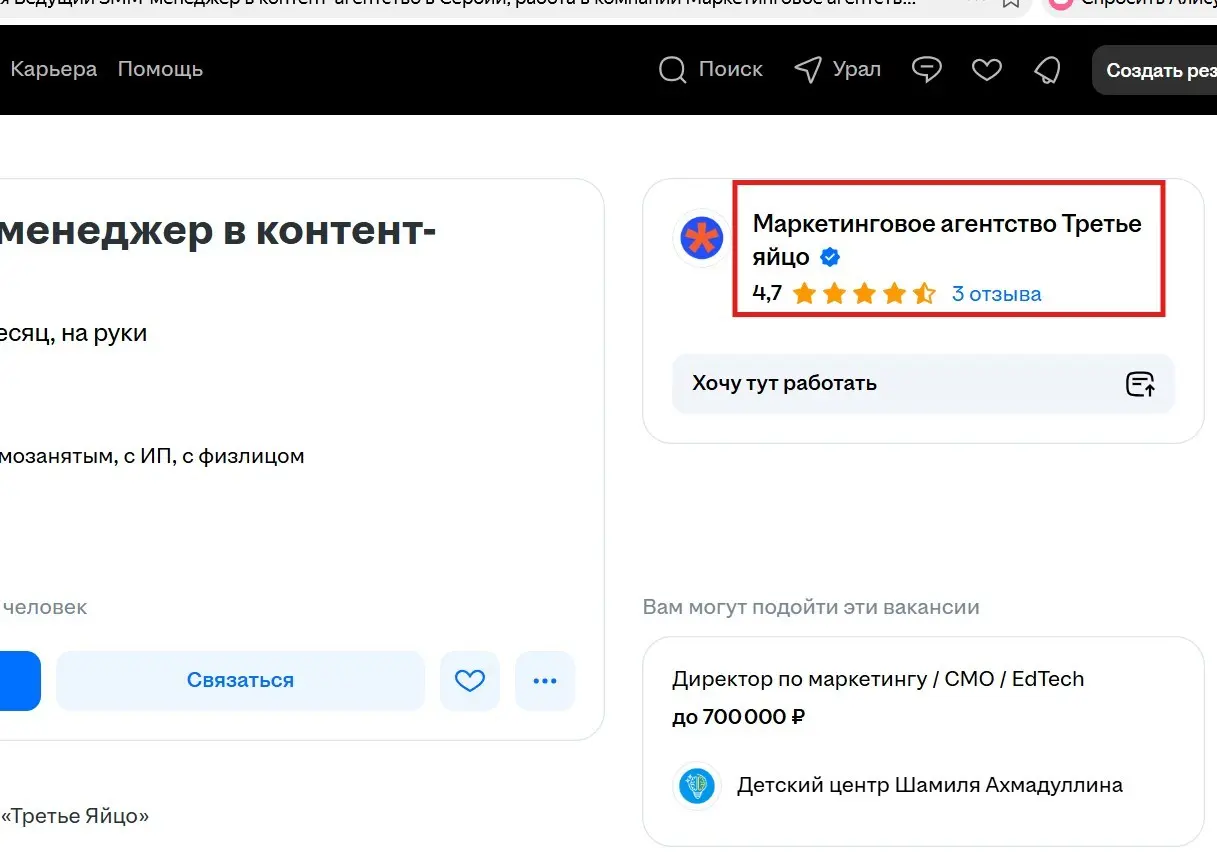This screenshot has width=1217, height=852.
Task: Open company Маркетинговое агентство Третье яйцо
Action: coord(947,239)
